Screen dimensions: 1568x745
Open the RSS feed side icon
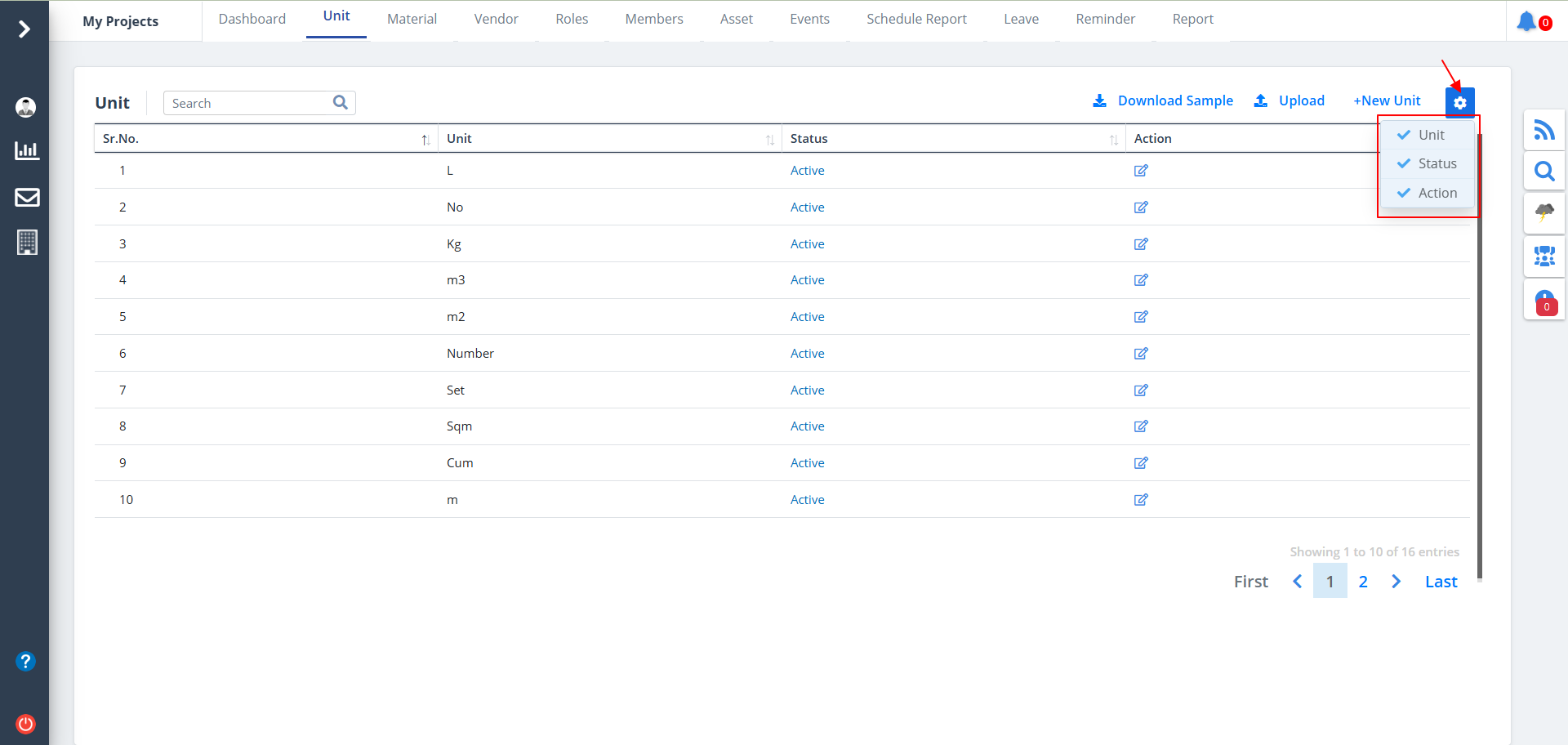point(1543,130)
